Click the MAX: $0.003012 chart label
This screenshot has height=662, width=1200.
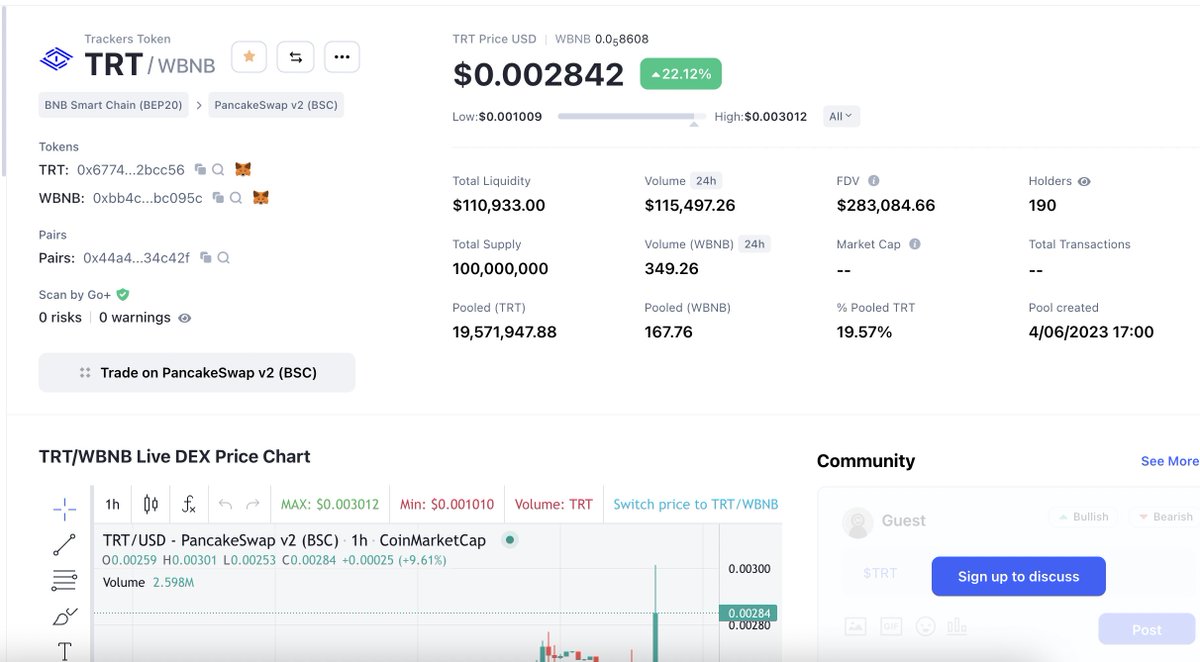point(330,504)
